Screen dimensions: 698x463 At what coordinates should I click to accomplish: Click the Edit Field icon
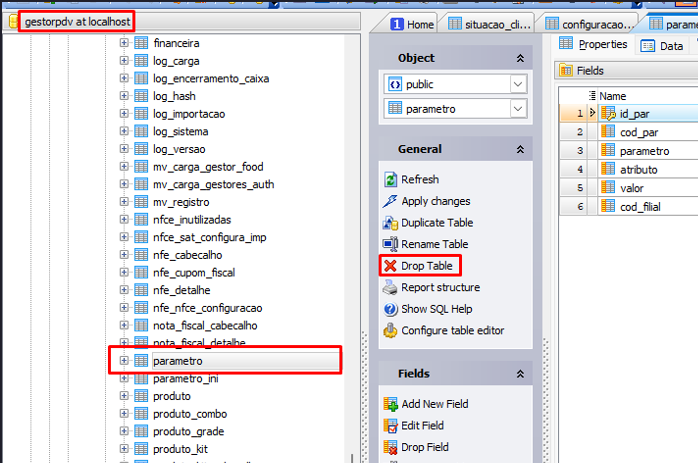(390, 426)
